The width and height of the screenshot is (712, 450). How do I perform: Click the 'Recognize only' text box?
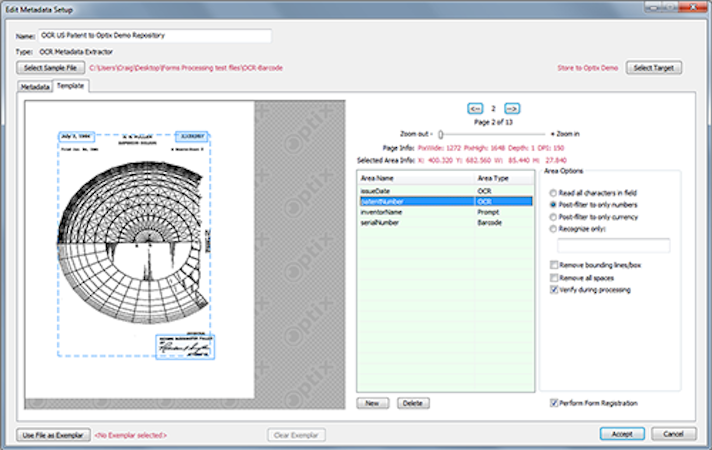pos(613,246)
